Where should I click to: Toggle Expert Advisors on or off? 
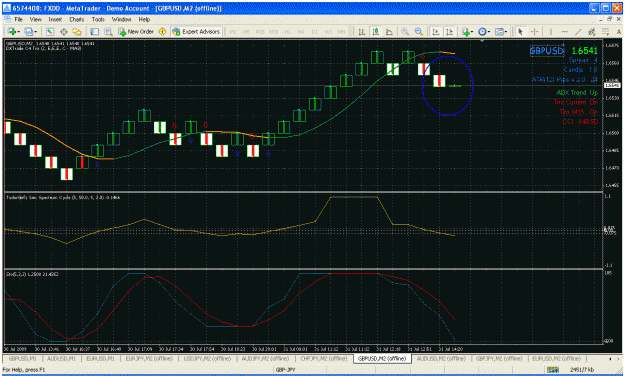[196, 31]
